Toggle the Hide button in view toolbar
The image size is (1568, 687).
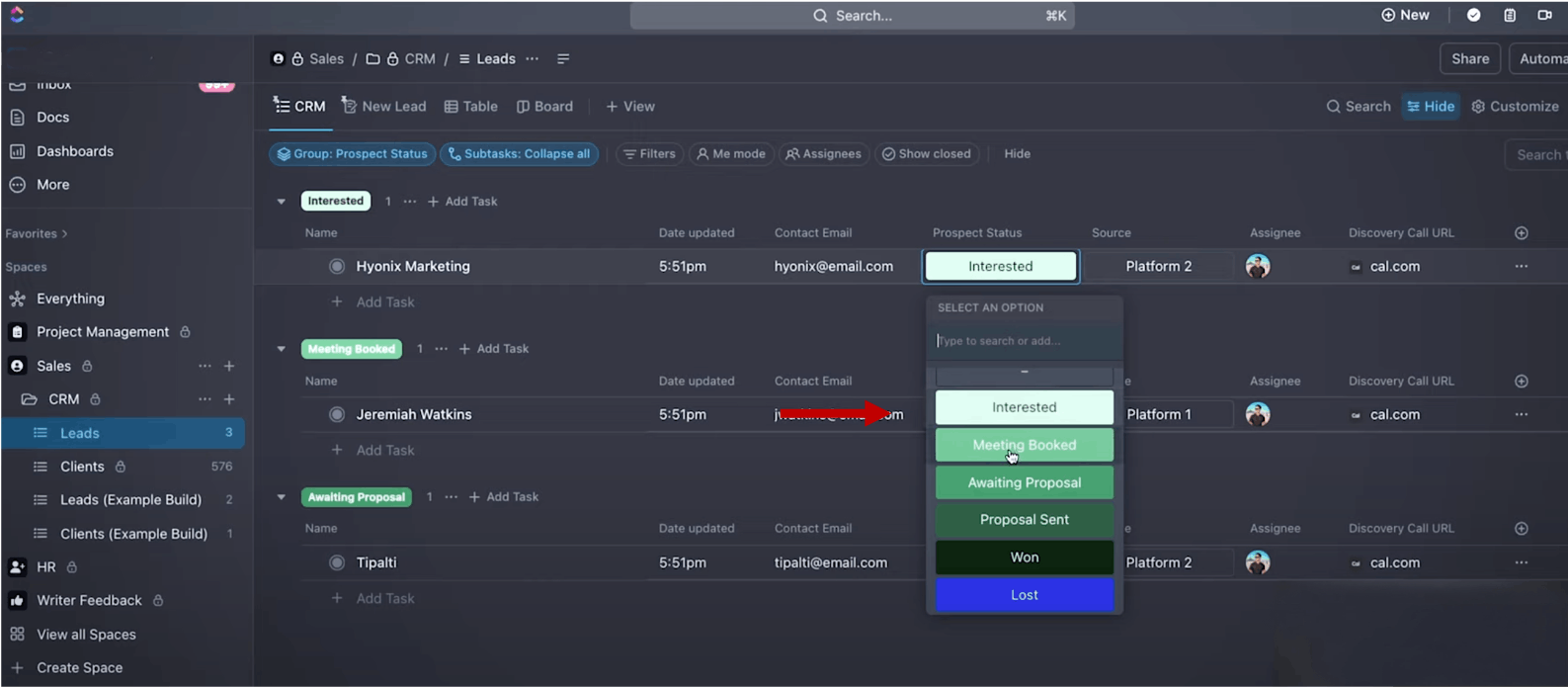pyautogui.click(x=1431, y=107)
